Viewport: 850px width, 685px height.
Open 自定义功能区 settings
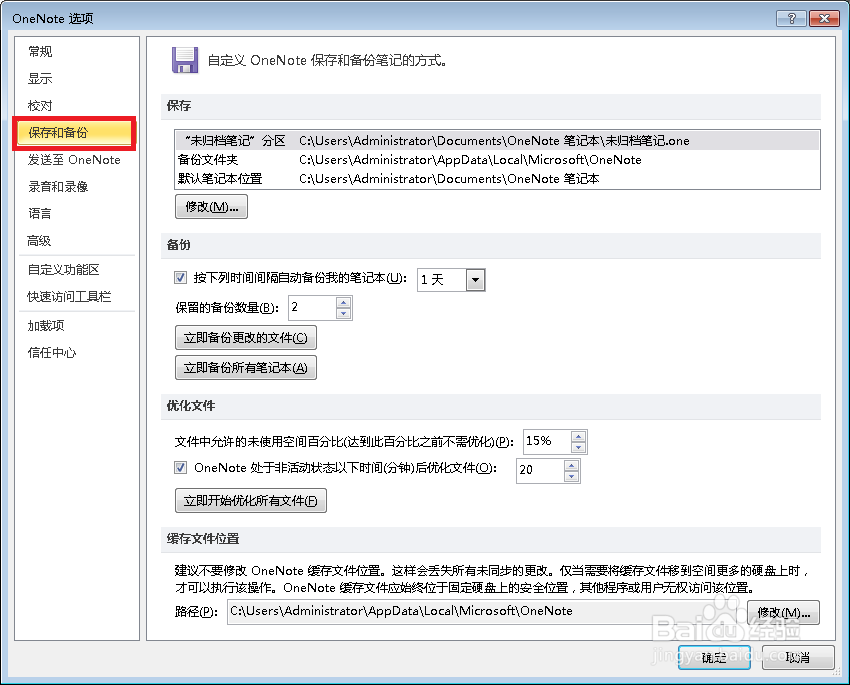pyautogui.click(x=63, y=270)
